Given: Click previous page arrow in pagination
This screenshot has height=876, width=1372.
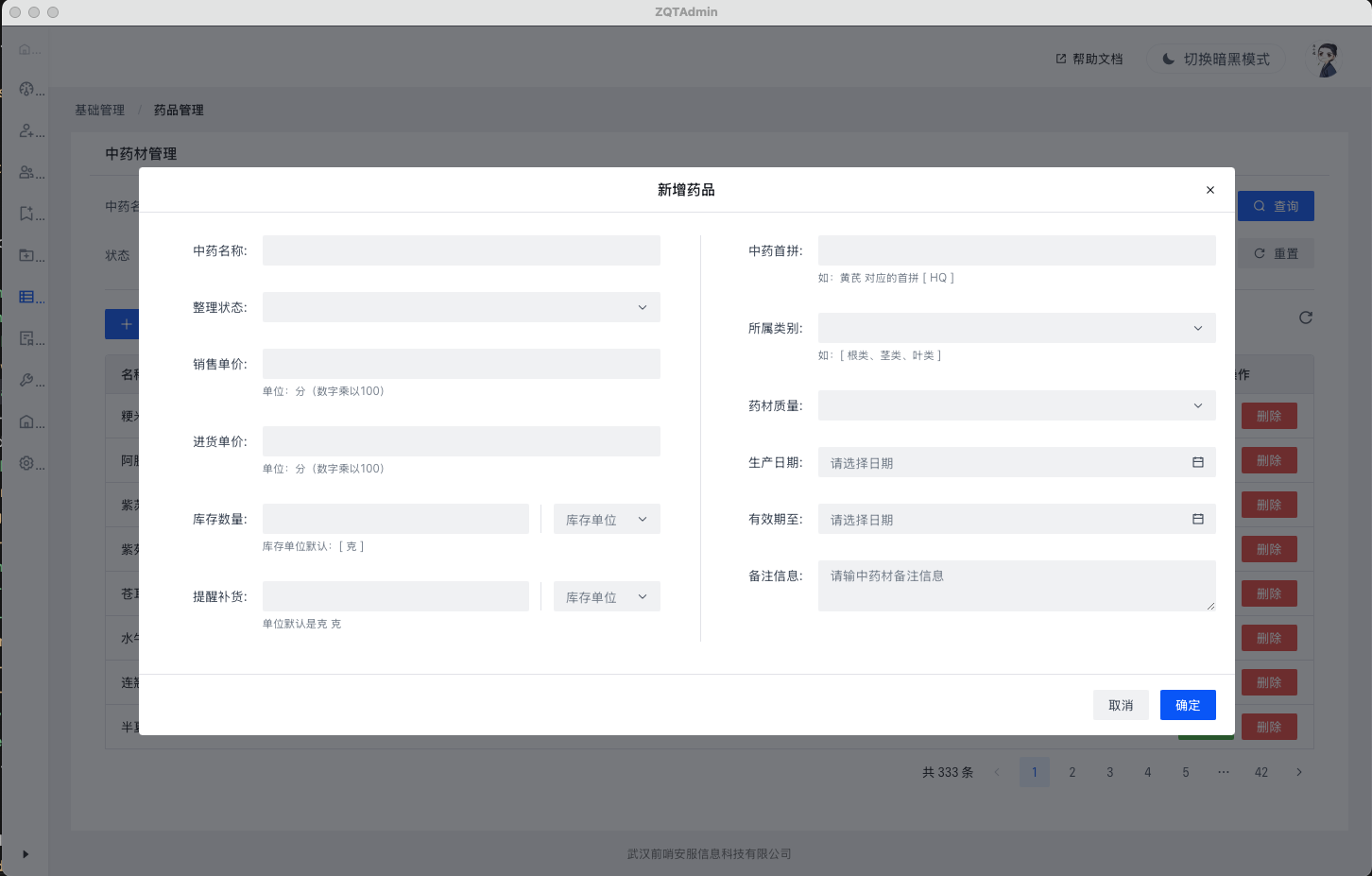Looking at the screenshot, I should point(997,772).
